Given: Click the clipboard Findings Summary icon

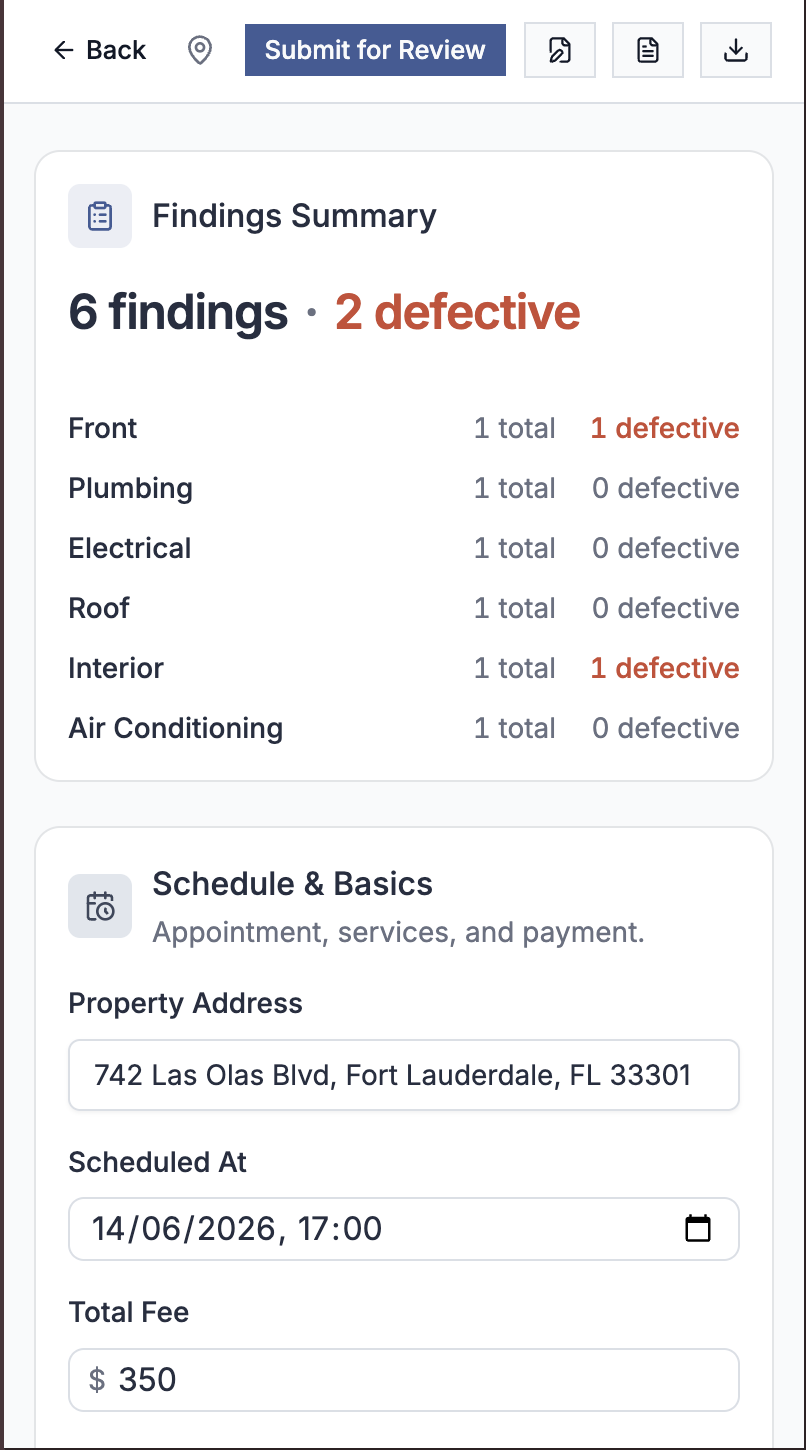Looking at the screenshot, I should pyautogui.click(x=100, y=216).
